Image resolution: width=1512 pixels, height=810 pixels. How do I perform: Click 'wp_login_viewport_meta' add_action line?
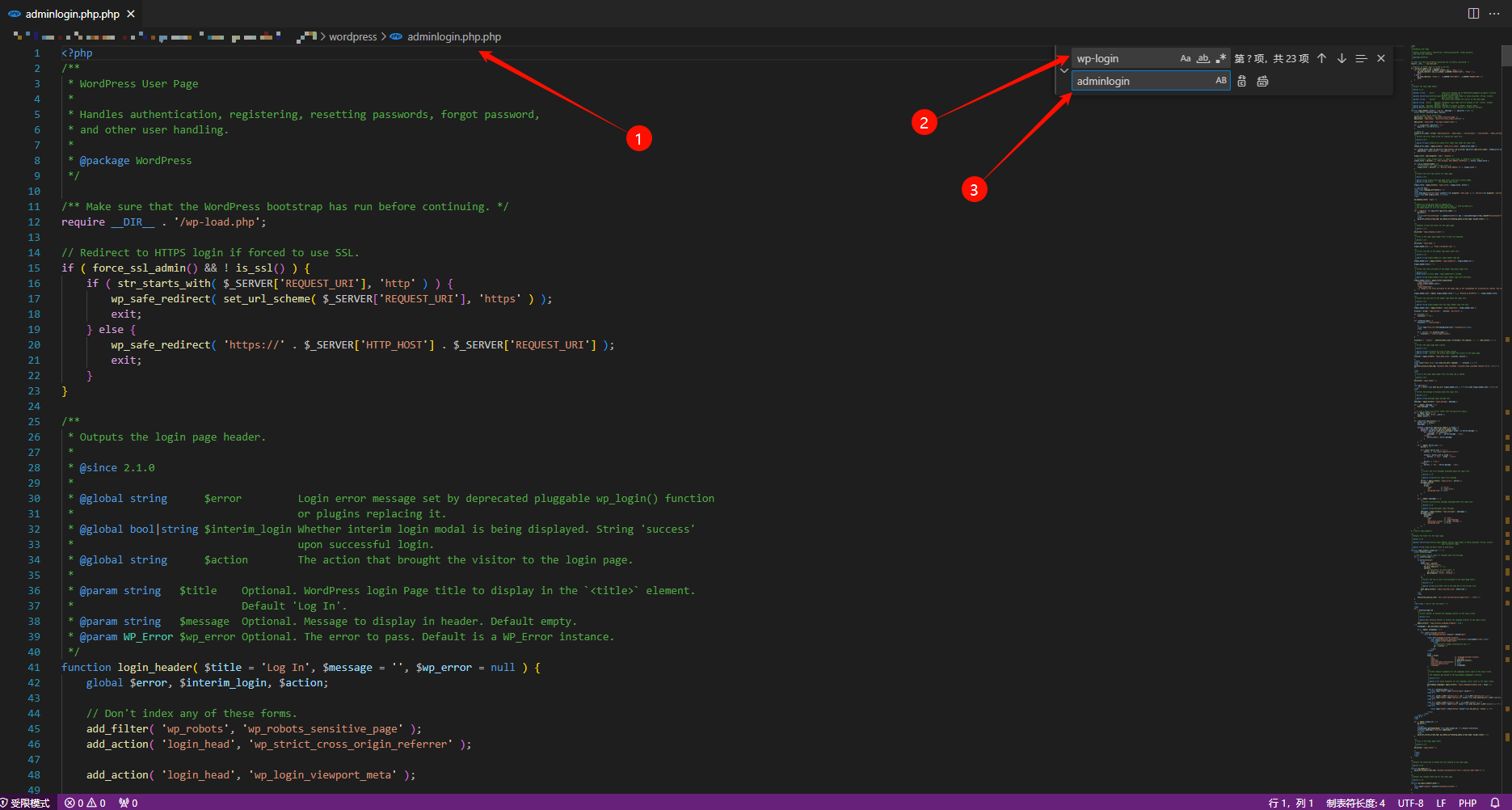tap(251, 775)
